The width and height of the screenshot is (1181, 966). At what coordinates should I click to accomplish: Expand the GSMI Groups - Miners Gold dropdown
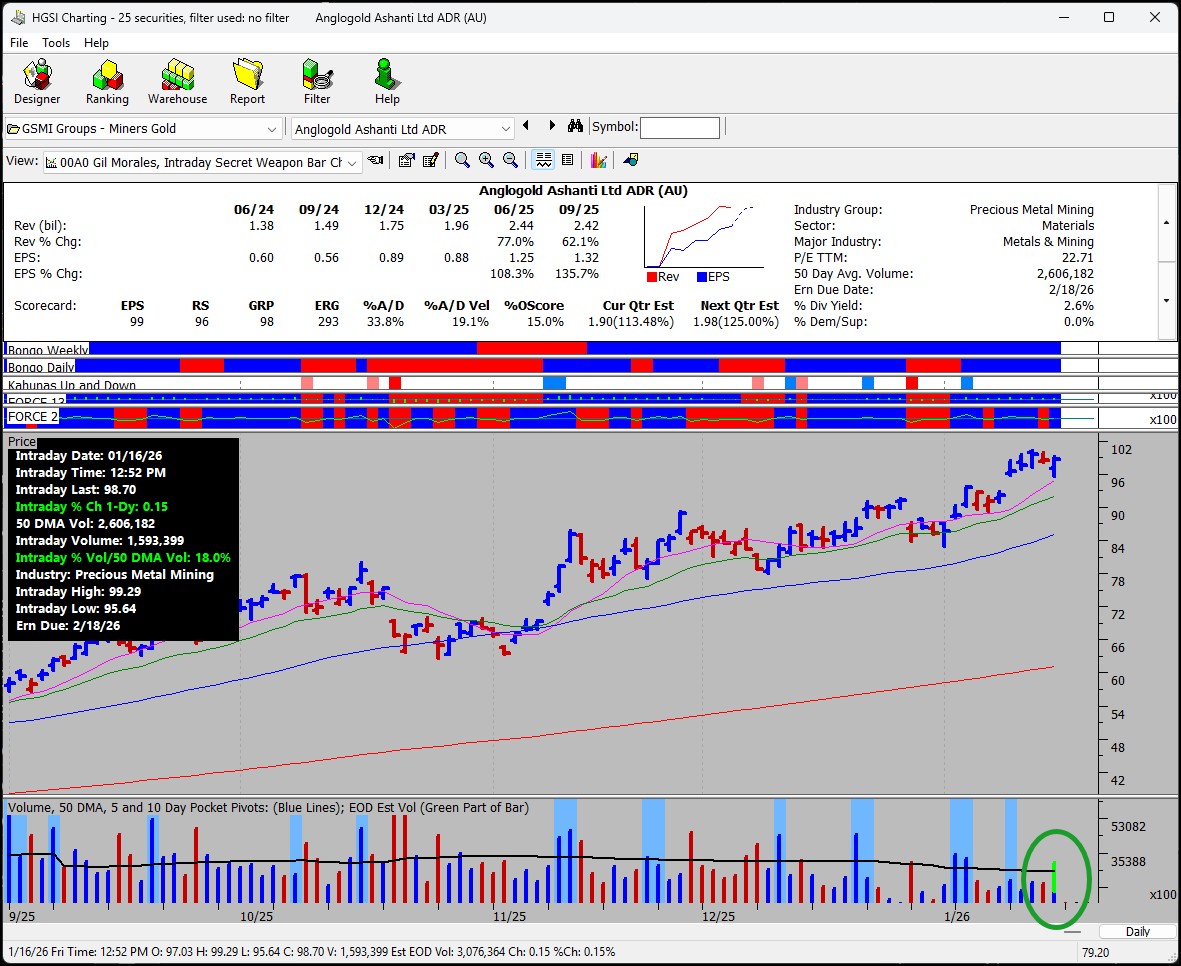[272, 129]
